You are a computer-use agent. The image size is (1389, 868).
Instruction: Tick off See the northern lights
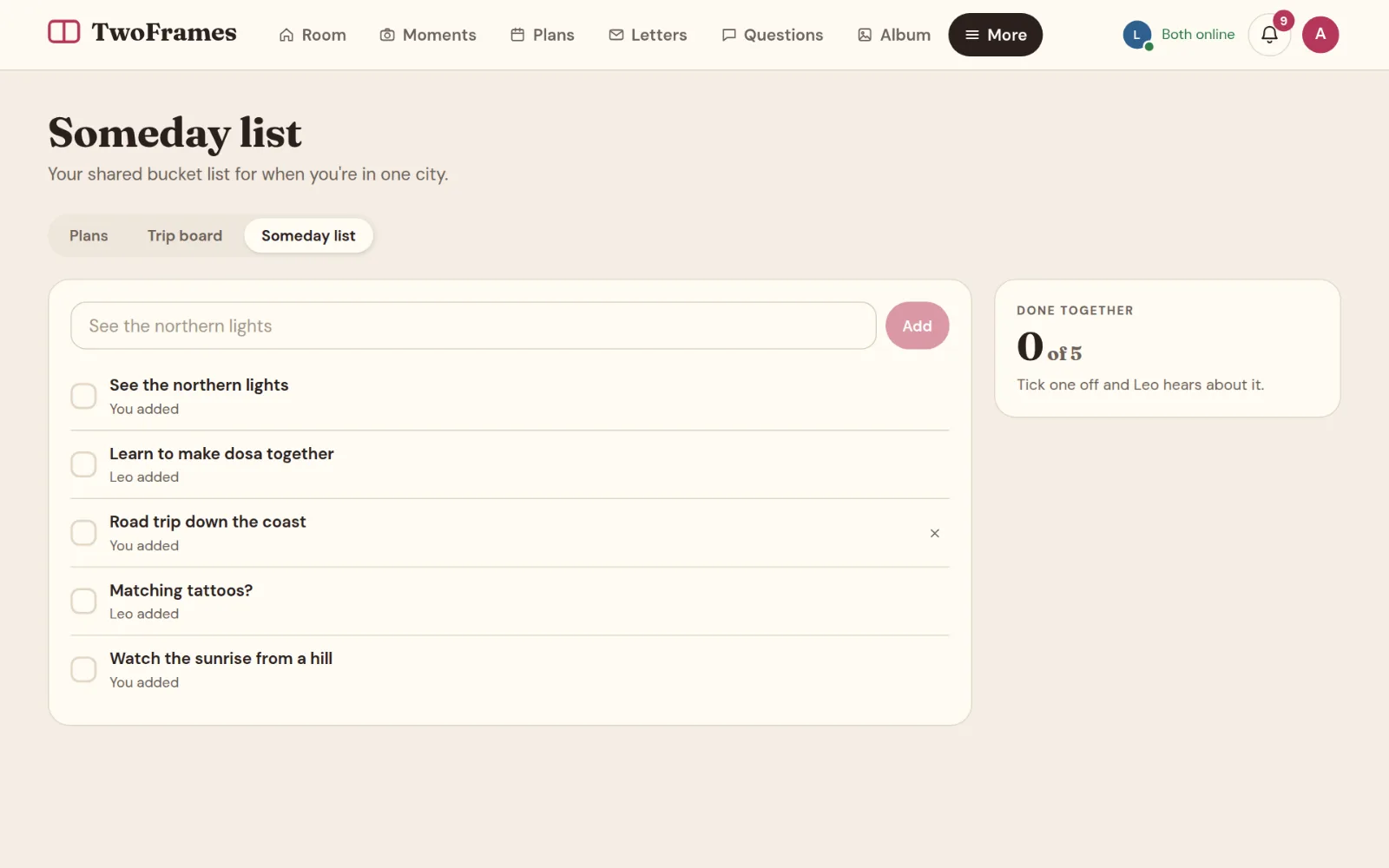[x=83, y=396]
